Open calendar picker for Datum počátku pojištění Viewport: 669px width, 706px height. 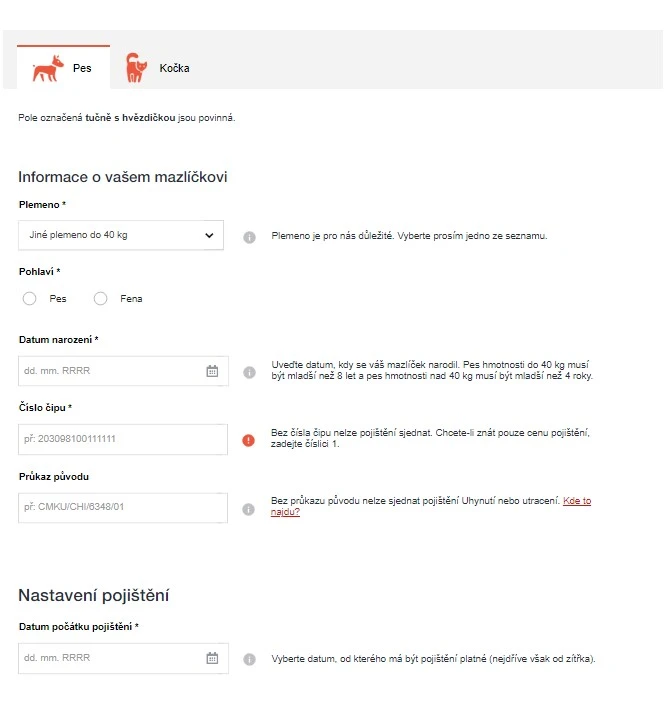(x=212, y=658)
